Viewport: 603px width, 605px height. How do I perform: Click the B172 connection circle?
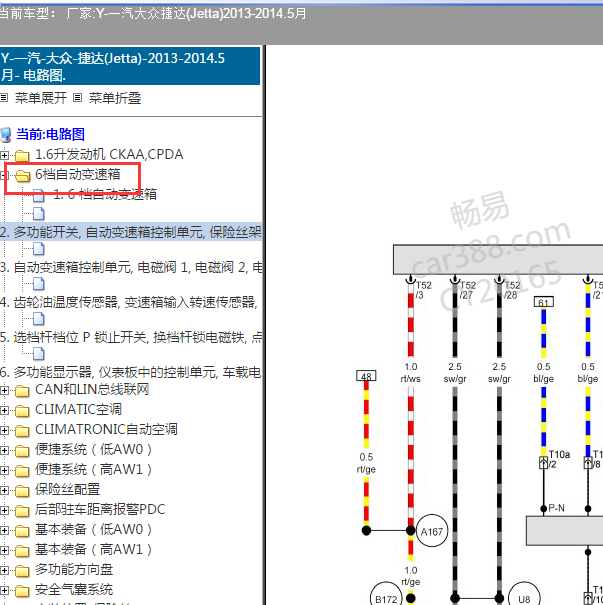386,595
